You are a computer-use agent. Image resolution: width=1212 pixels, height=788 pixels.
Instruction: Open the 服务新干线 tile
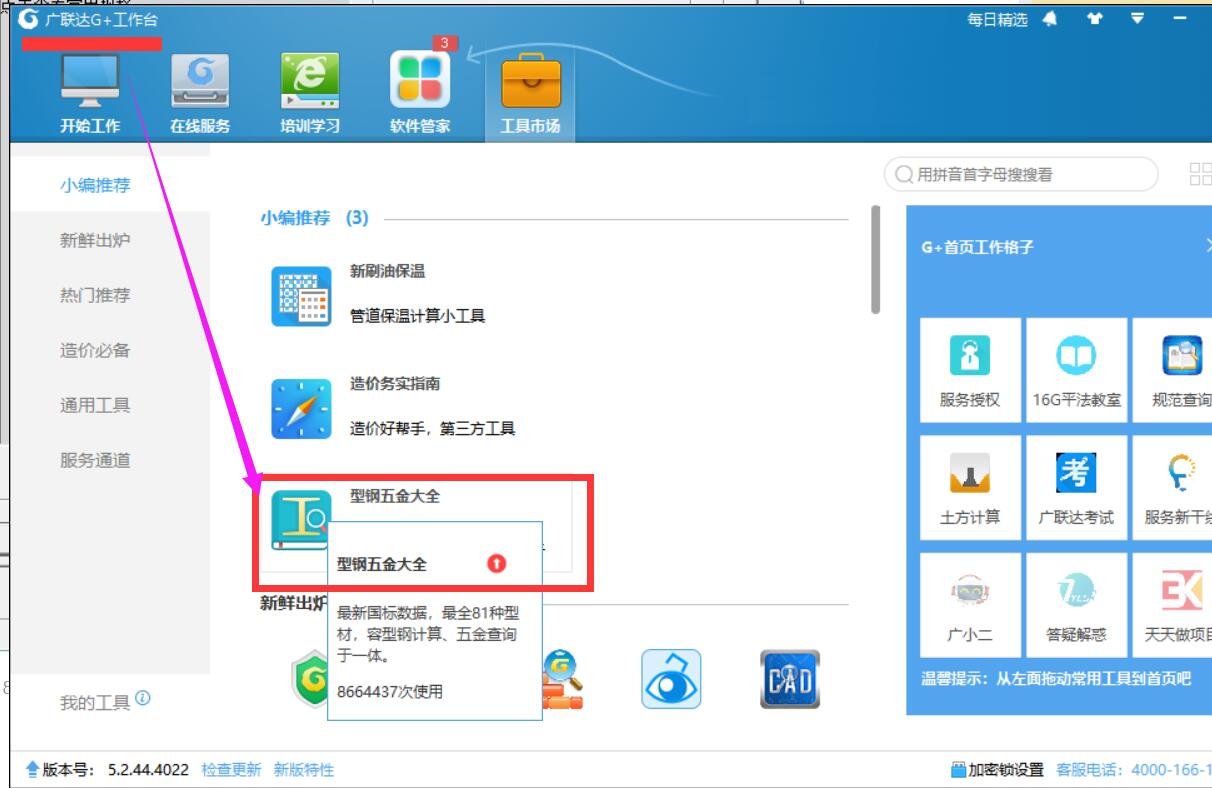coord(1173,488)
